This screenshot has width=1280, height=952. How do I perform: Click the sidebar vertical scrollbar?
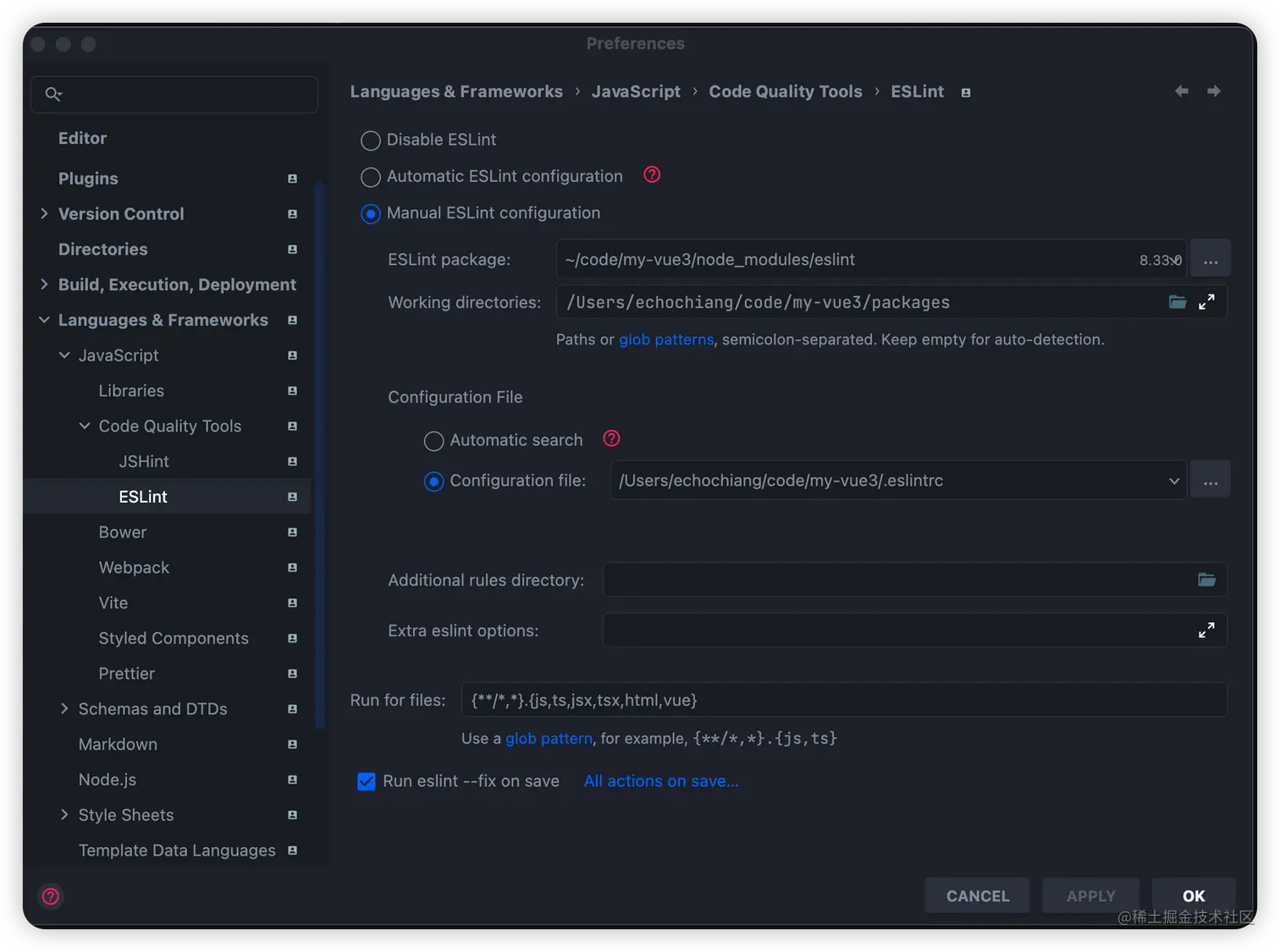(320, 455)
